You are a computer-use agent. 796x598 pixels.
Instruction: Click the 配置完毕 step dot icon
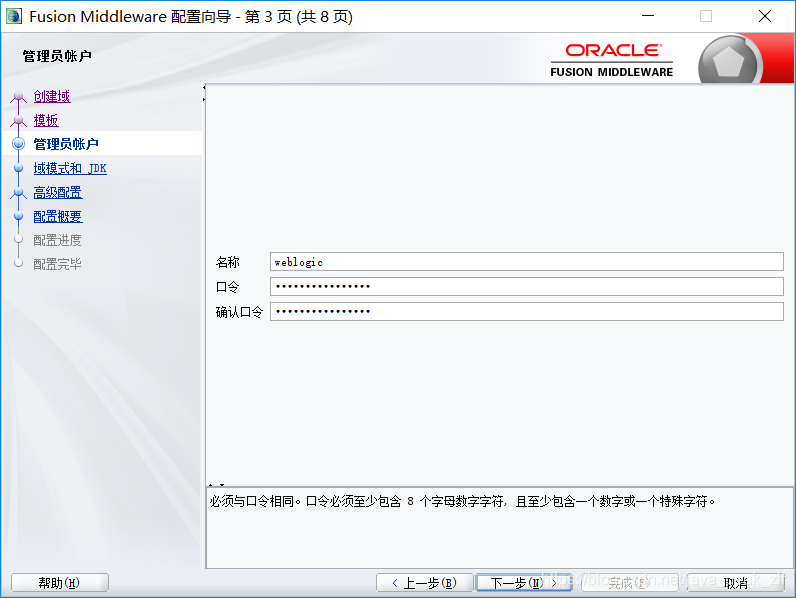[18, 263]
